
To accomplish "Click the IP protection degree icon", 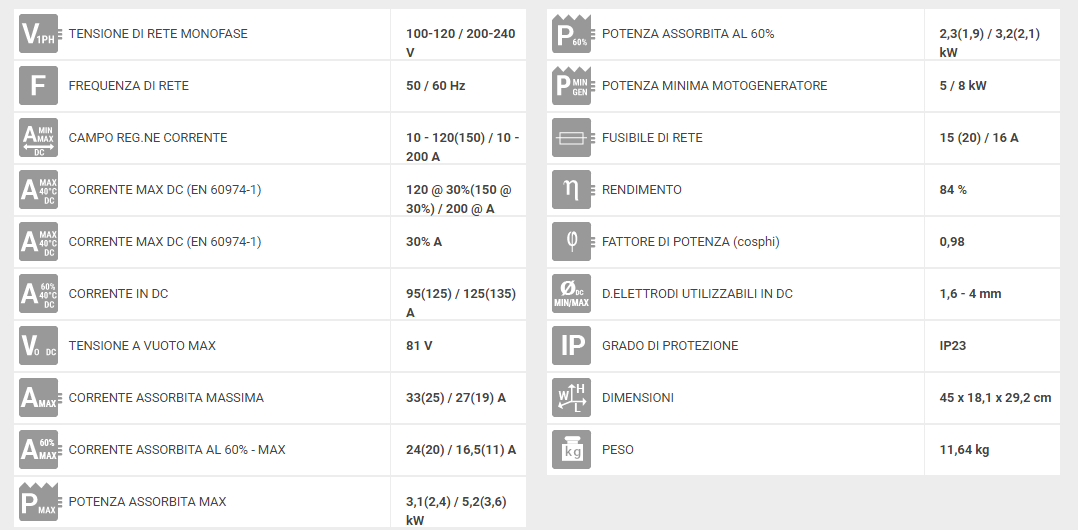I will point(571,346).
